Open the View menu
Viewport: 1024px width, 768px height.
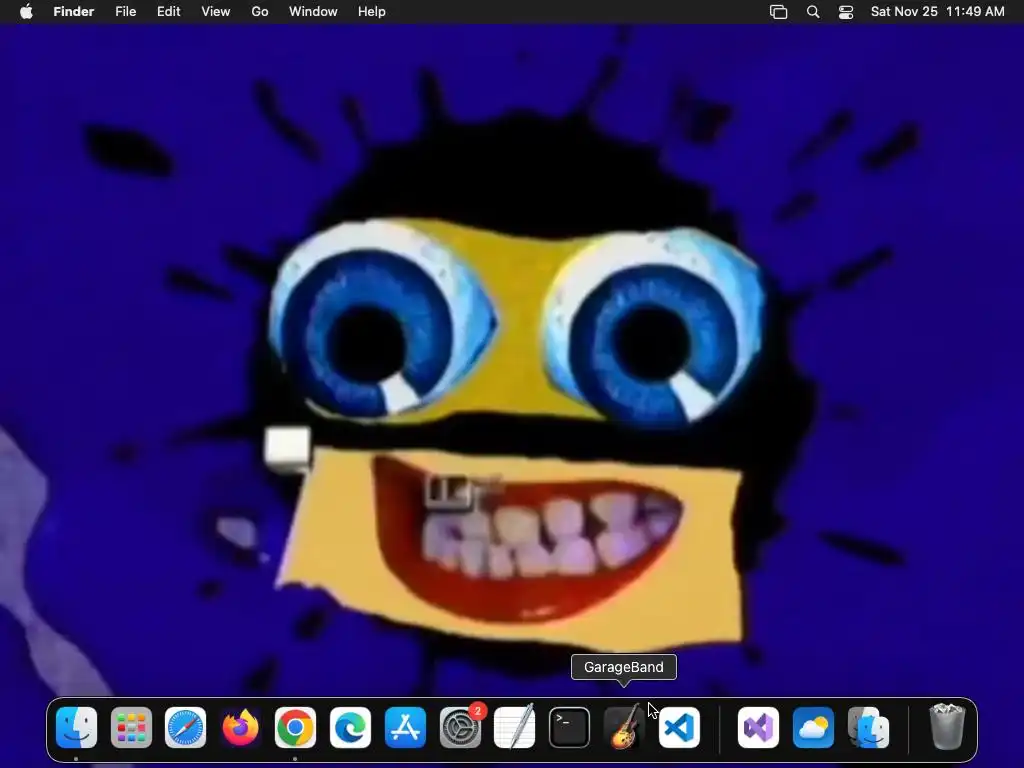point(216,11)
